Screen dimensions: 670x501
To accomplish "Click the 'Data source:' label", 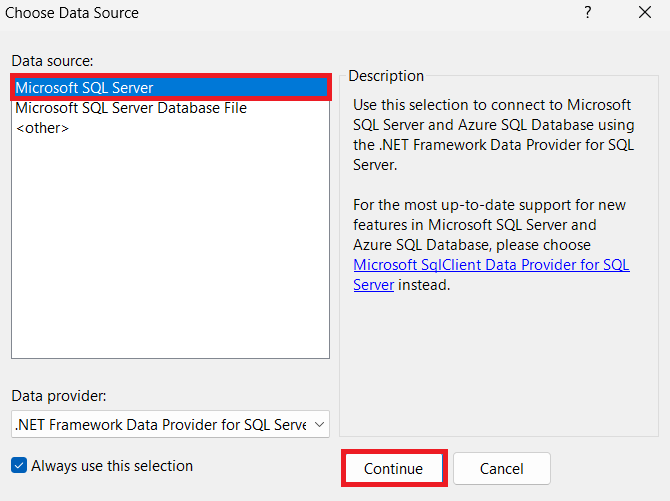I will 51,61.
